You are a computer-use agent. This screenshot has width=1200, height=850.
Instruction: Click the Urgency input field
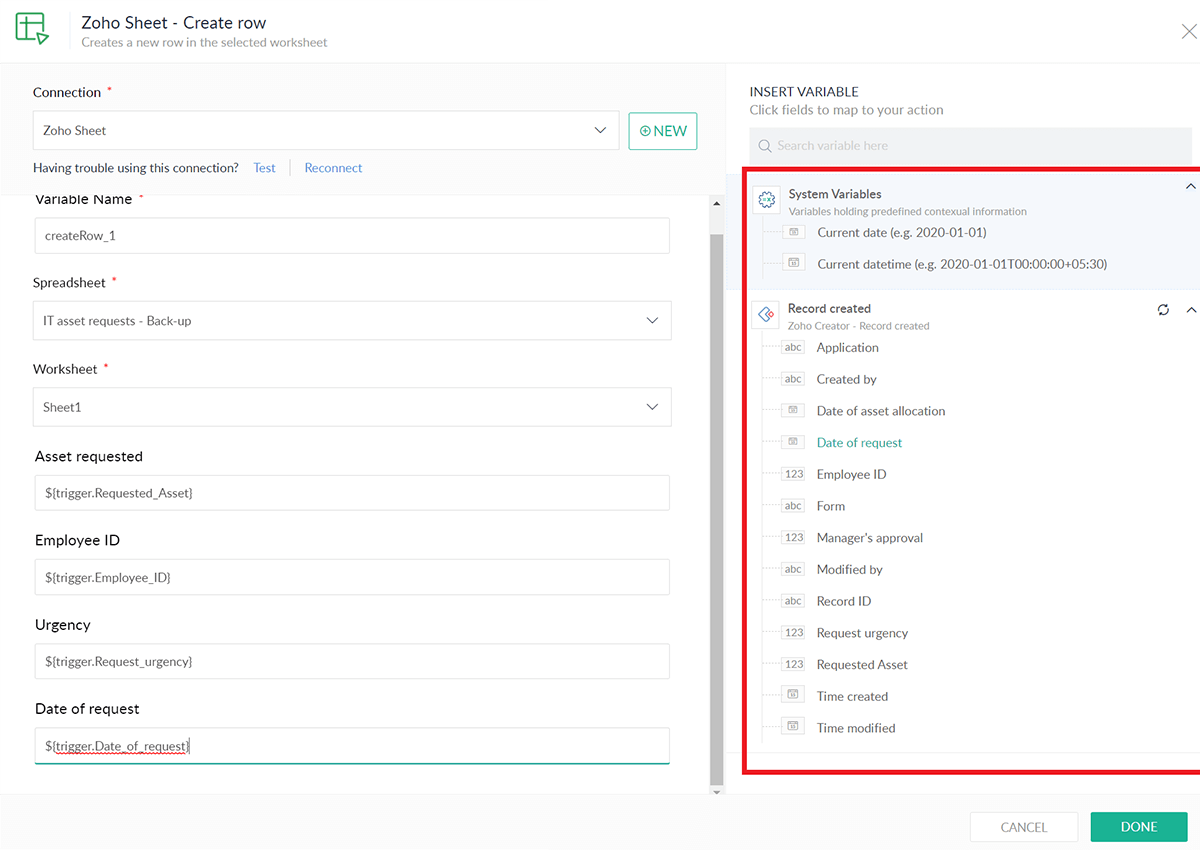[352, 661]
